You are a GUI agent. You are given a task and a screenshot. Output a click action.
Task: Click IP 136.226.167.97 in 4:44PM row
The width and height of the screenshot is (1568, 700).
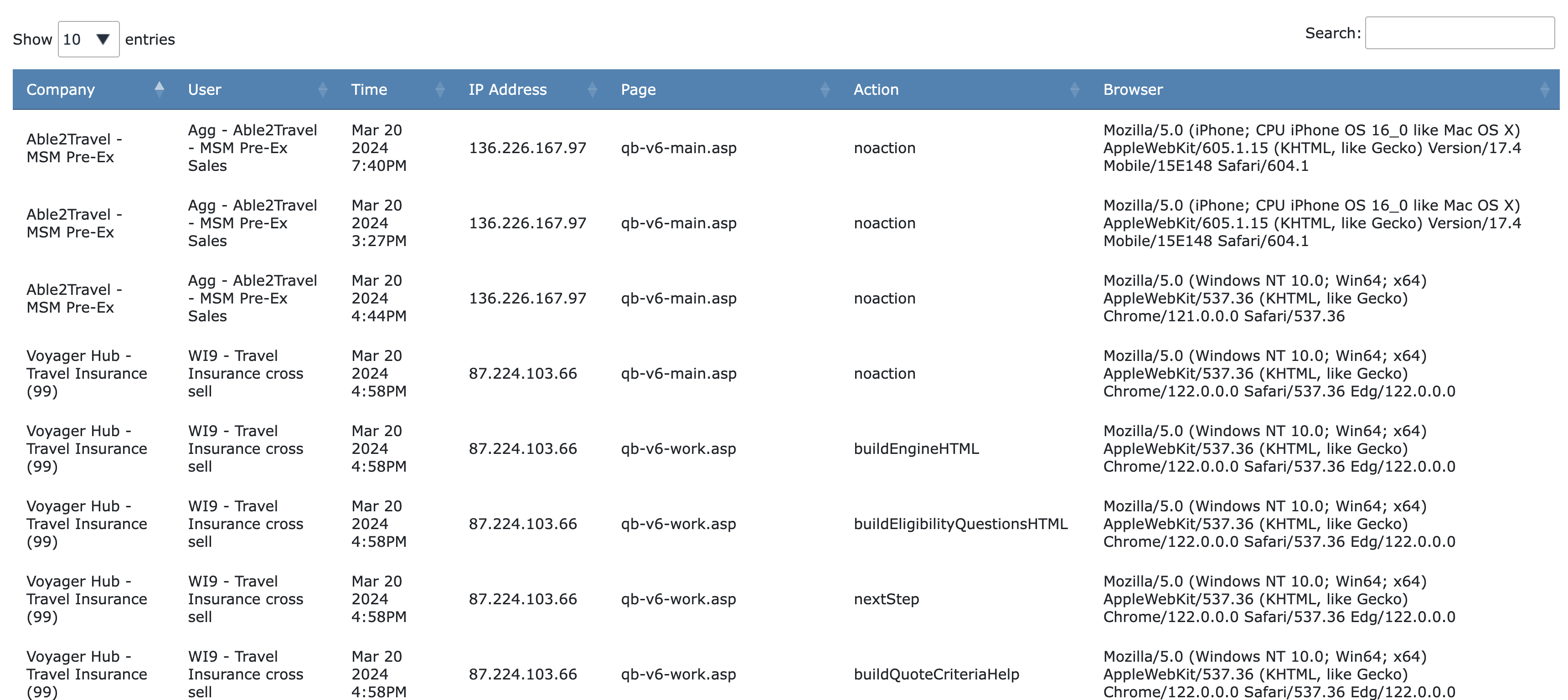coord(527,298)
